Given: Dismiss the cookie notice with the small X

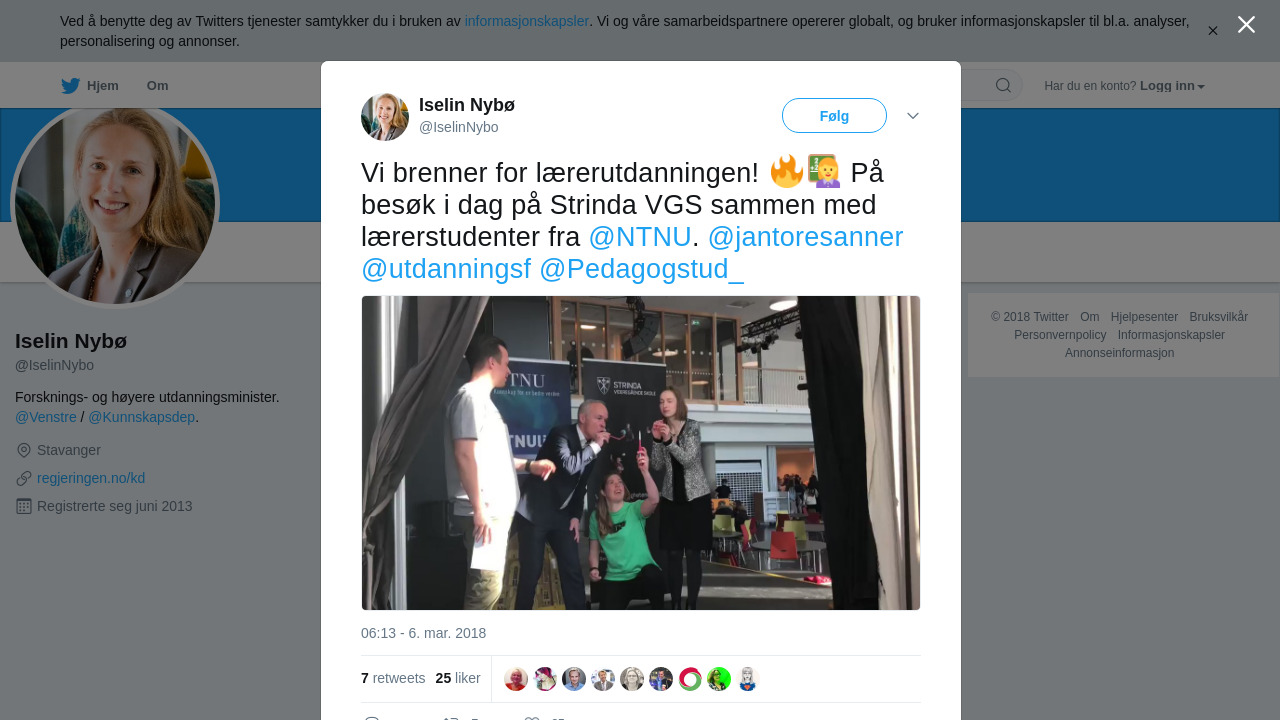Looking at the screenshot, I should [x=1213, y=31].
